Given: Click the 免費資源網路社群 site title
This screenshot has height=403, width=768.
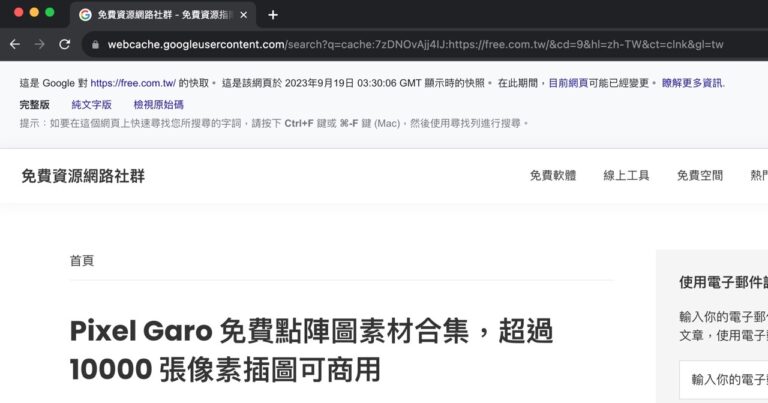Looking at the screenshot, I should click(83, 176).
